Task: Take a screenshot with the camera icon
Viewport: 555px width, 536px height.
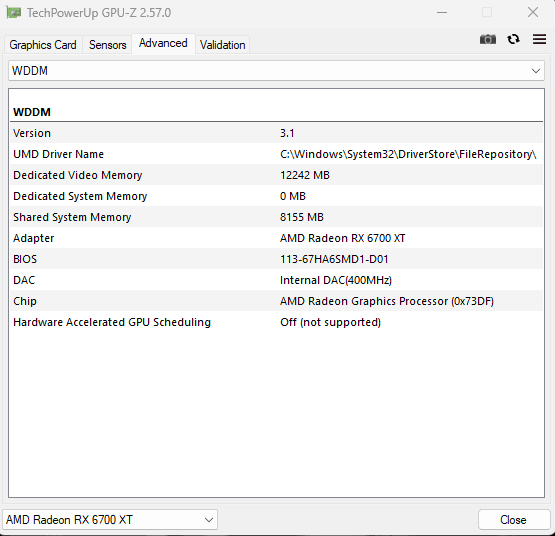Action: click(x=487, y=39)
